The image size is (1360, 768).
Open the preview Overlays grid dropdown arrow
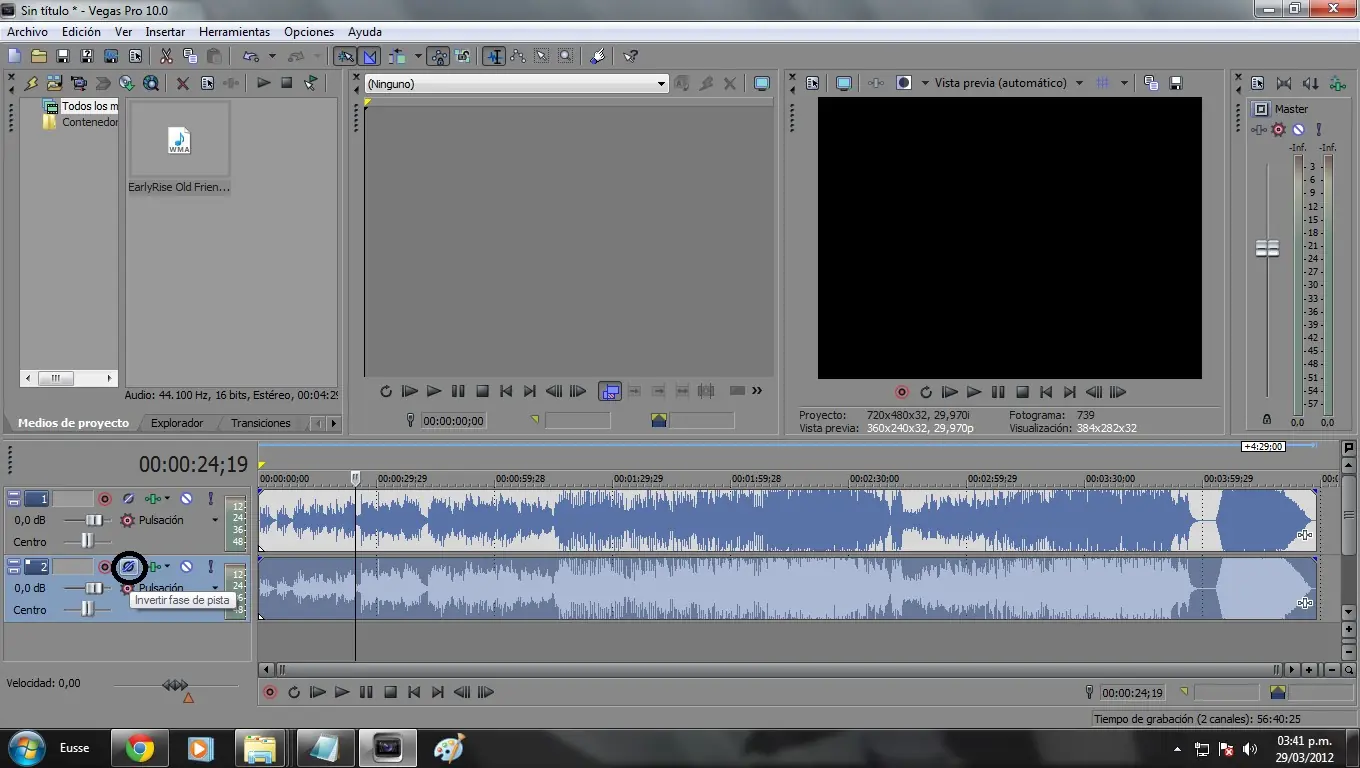click(1124, 83)
